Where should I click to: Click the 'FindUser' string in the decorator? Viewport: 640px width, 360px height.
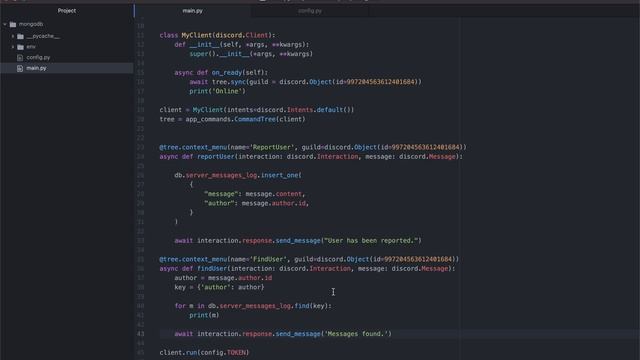click(268, 260)
